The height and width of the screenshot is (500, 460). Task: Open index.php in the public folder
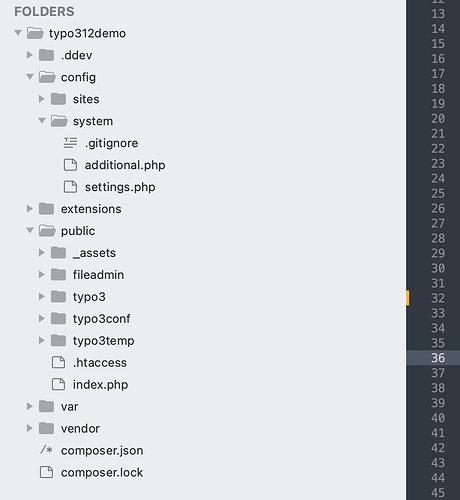(x=100, y=385)
